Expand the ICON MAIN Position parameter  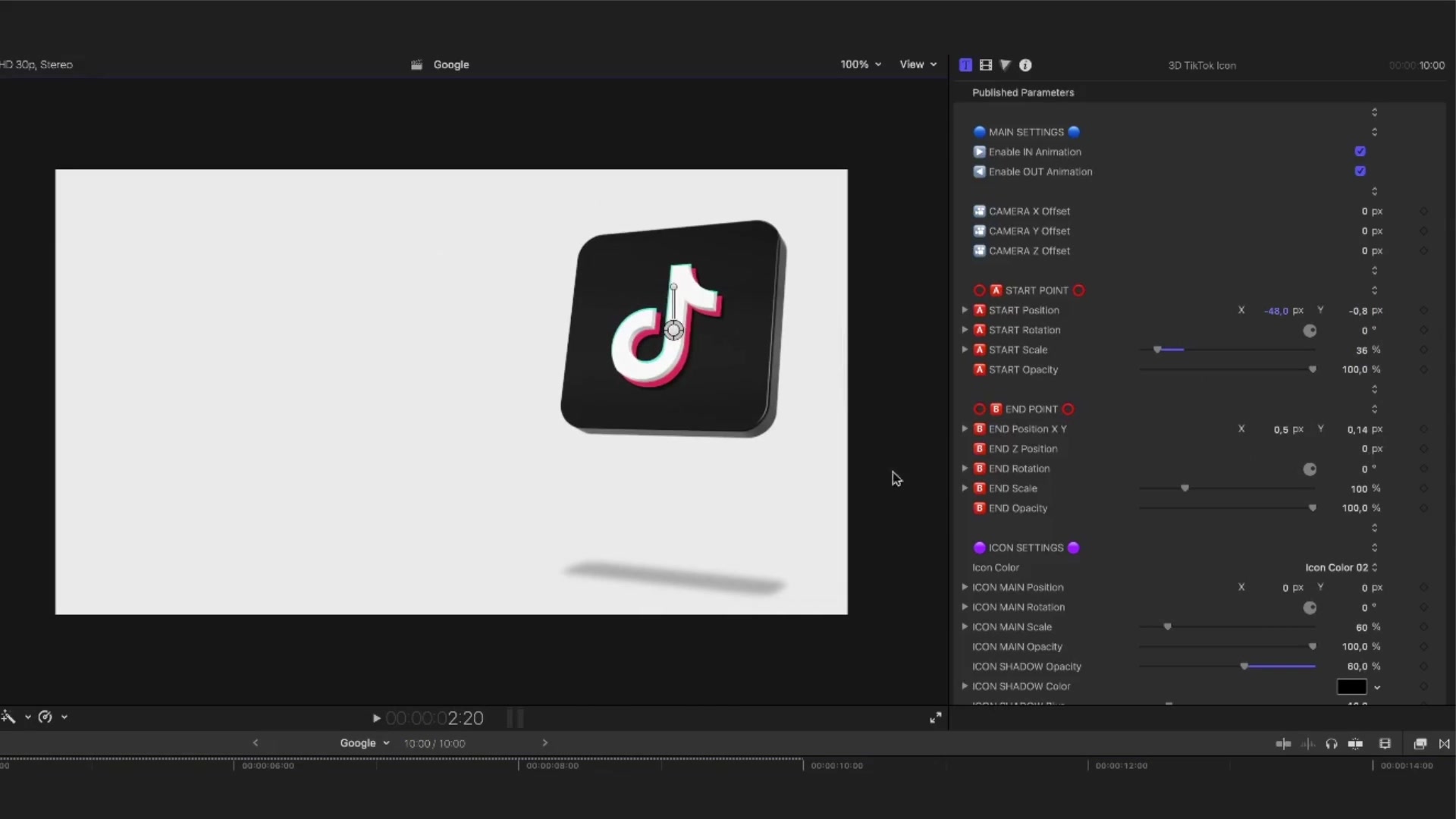(965, 587)
